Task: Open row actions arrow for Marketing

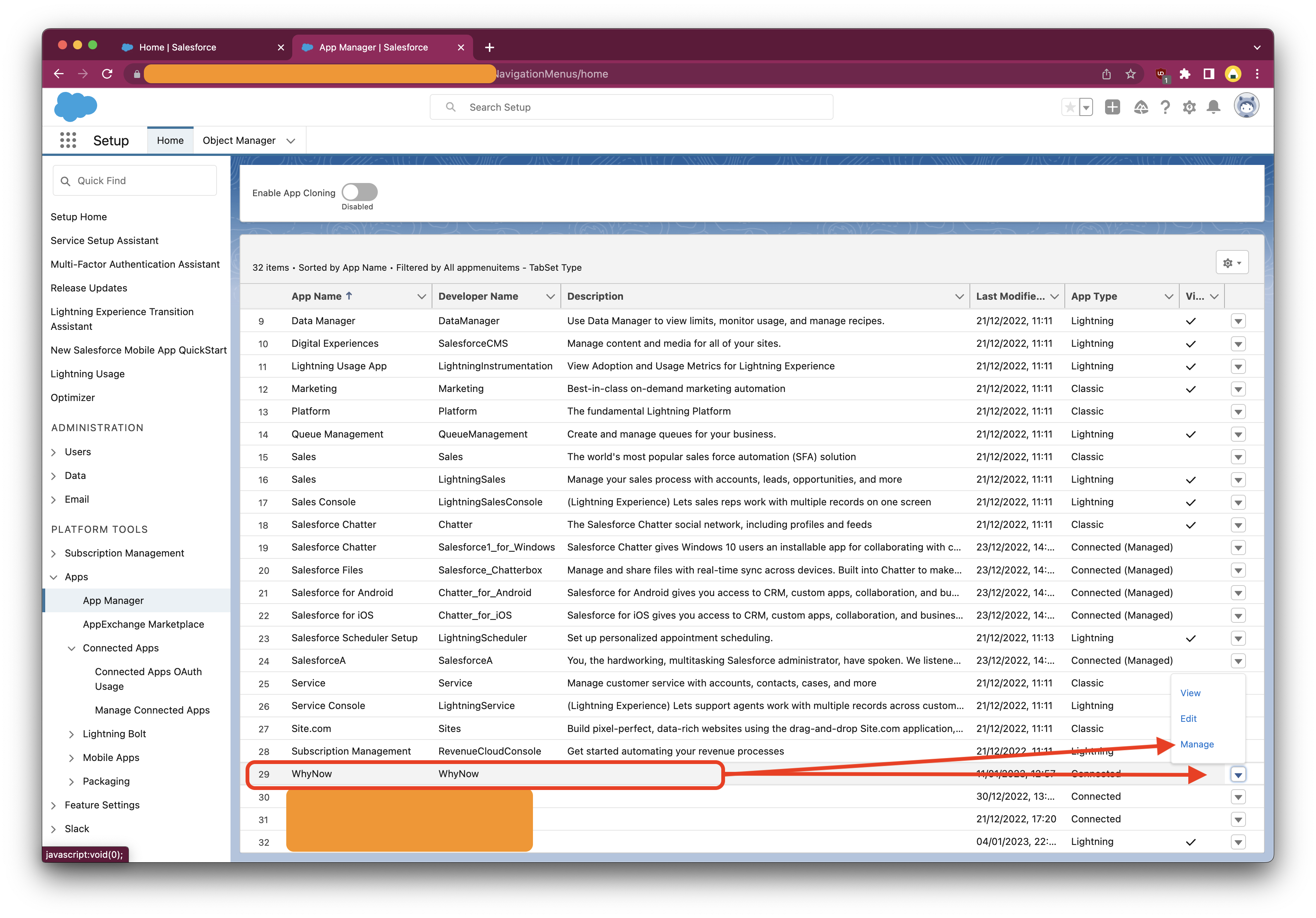Action: pos(1238,389)
